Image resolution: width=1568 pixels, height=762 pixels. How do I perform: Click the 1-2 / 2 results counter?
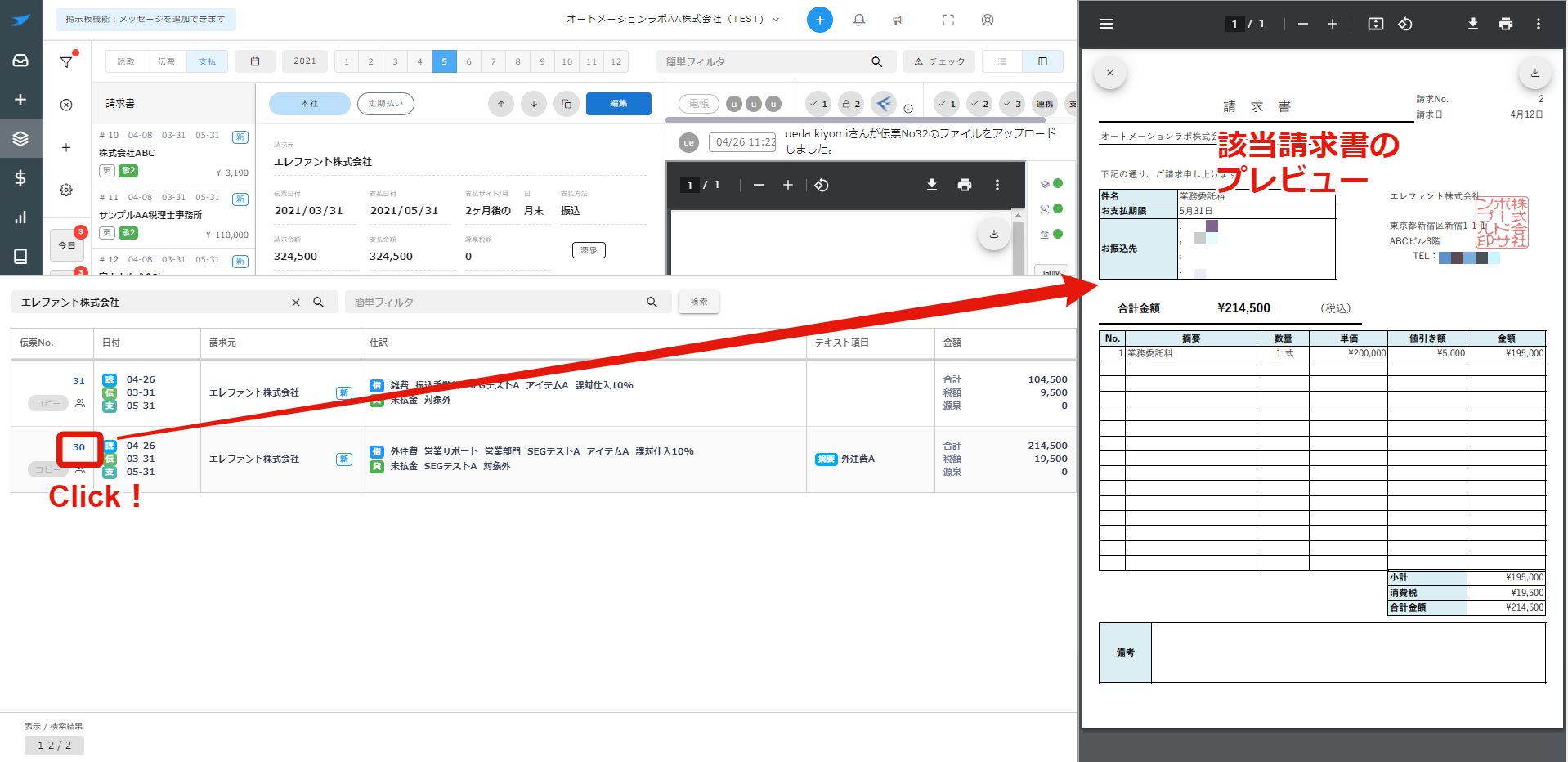tap(54, 746)
